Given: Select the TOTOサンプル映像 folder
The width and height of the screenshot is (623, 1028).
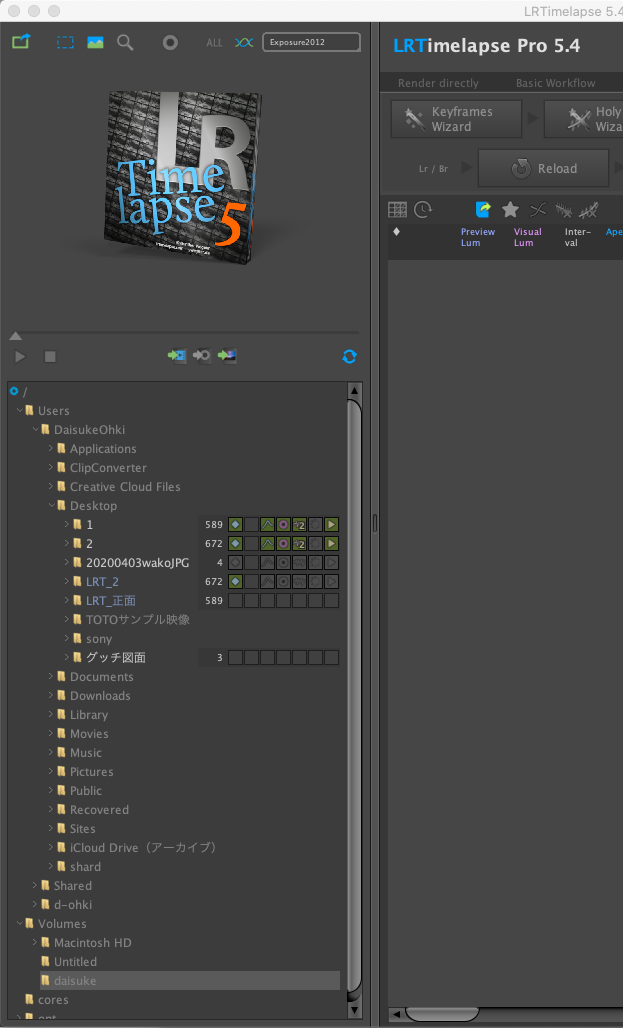Looking at the screenshot, I should coord(138,620).
